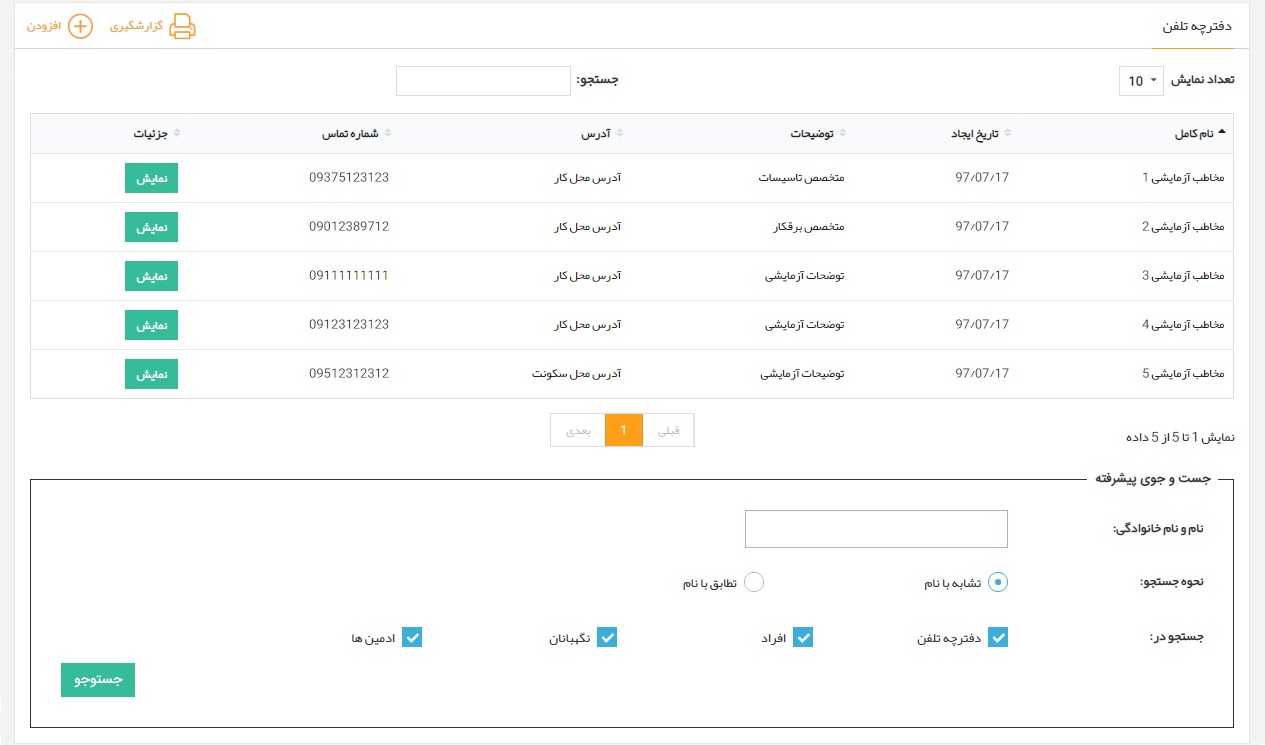The width and height of the screenshot is (1265, 745).
Task: Focus the نام و نام خانوادگی field
Action: (x=876, y=529)
